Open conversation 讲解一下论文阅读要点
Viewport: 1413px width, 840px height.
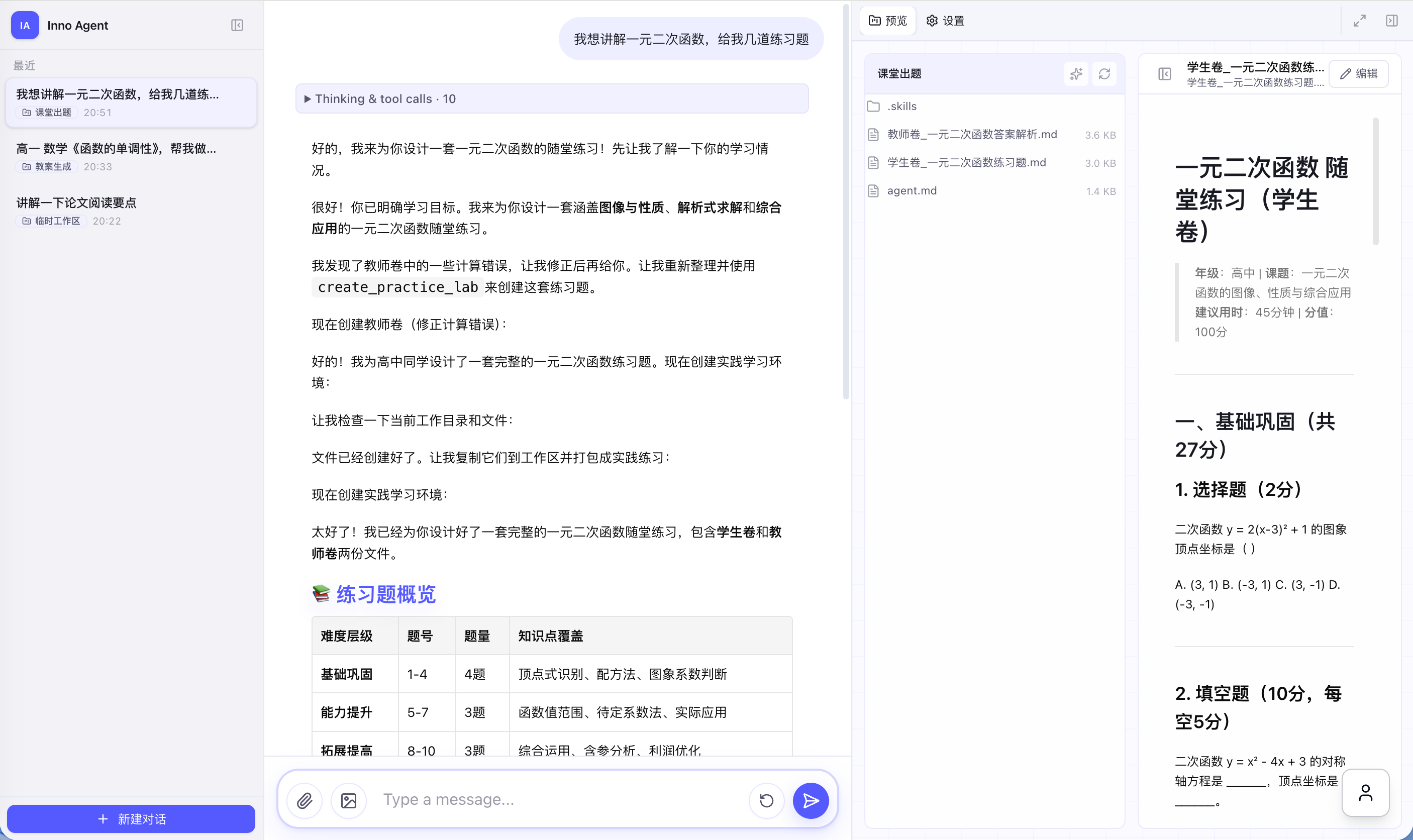tap(131, 211)
